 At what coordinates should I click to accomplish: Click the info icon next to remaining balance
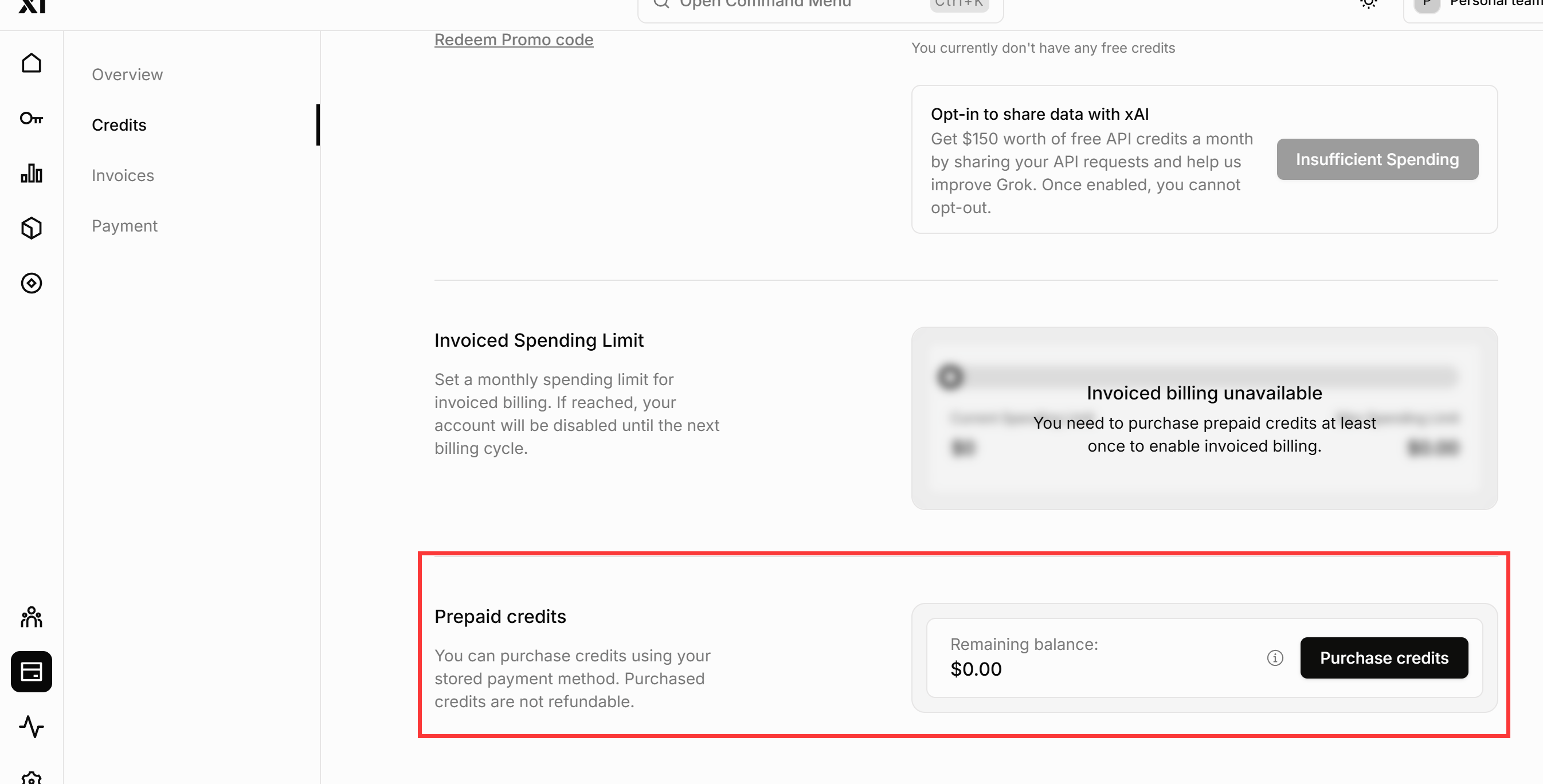(x=1275, y=657)
